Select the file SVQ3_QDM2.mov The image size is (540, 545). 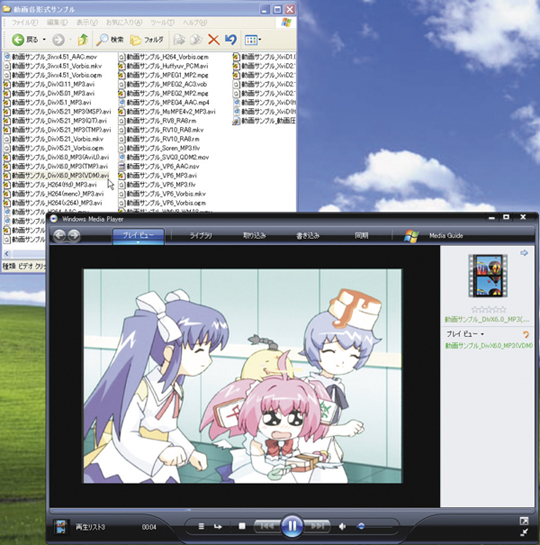(x=164, y=157)
